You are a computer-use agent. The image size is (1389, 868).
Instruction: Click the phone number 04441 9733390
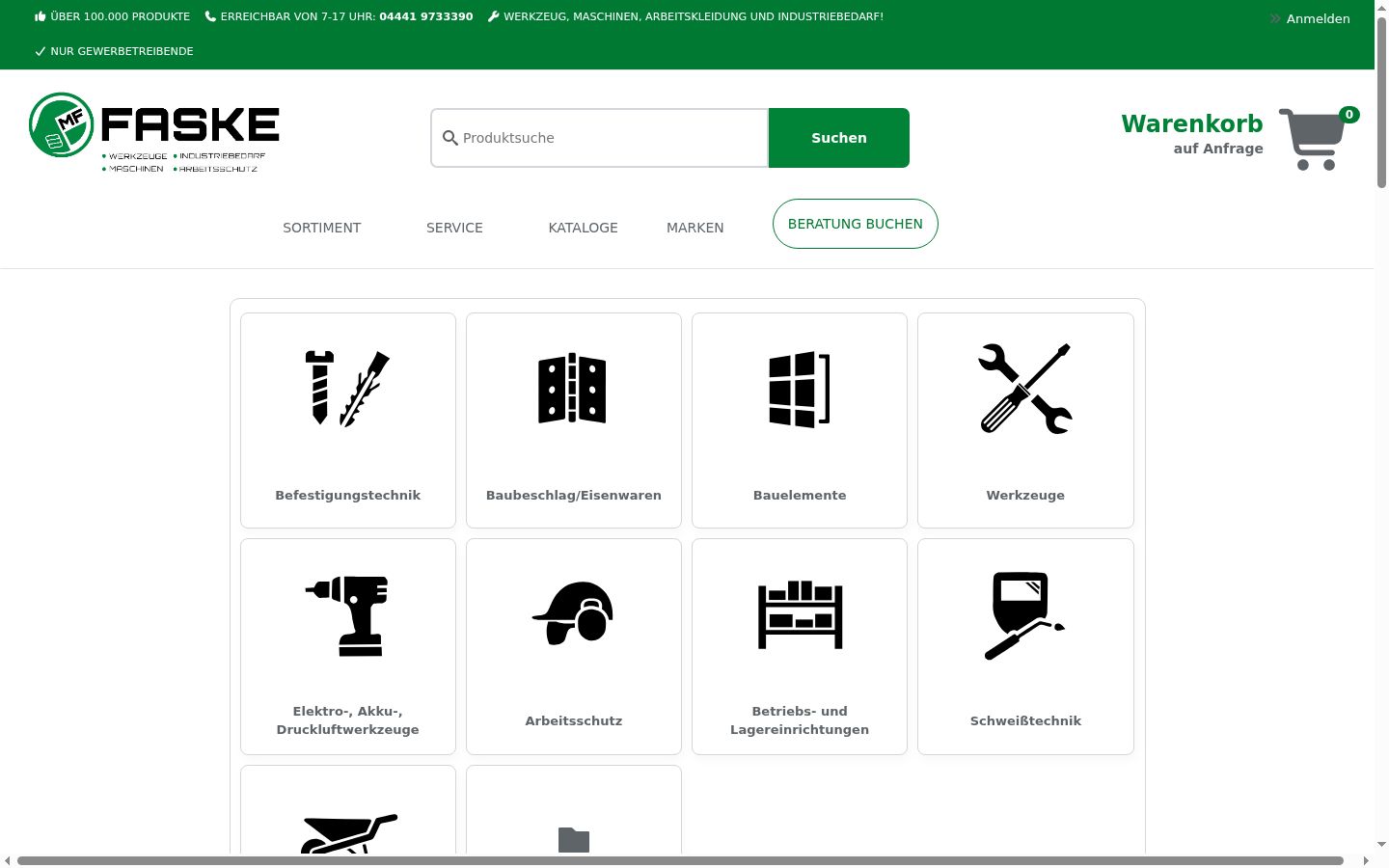tap(426, 16)
